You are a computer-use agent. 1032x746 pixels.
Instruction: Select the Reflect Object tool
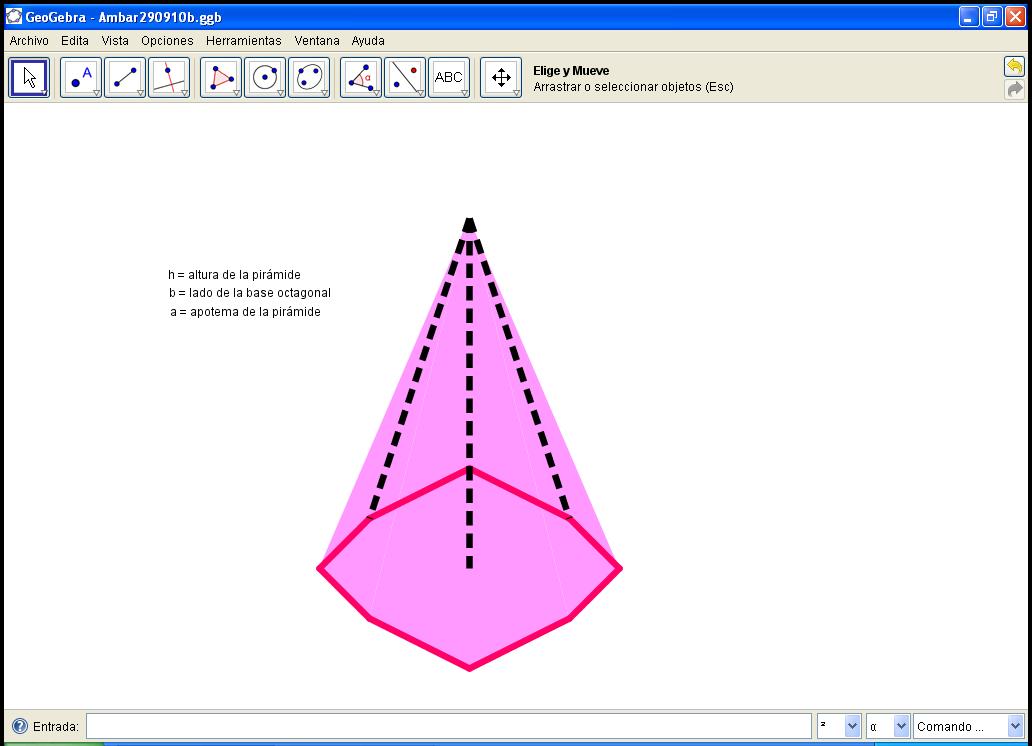click(x=404, y=77)
